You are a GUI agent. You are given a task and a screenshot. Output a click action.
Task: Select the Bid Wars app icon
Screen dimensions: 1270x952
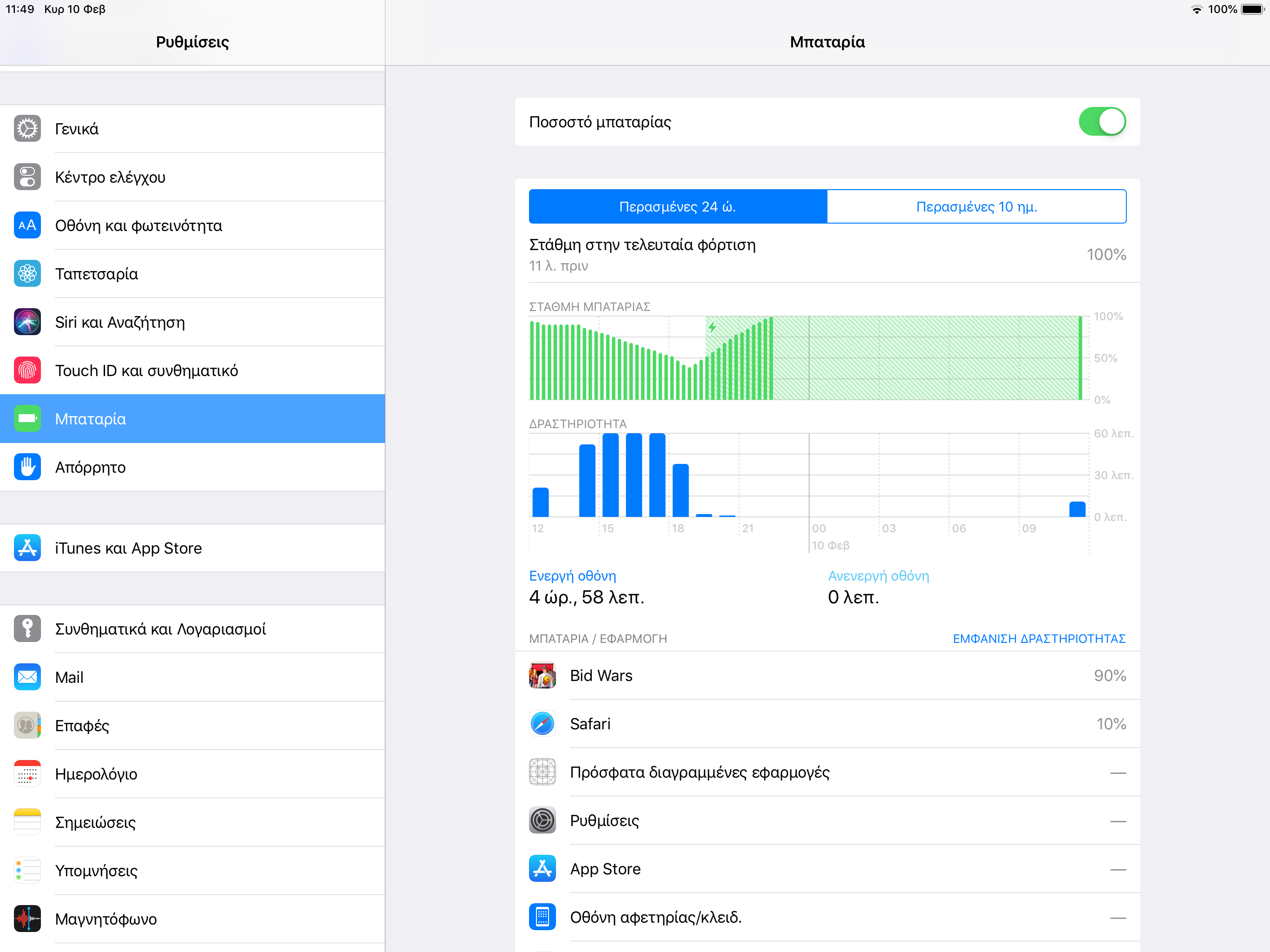click(542, 675)
